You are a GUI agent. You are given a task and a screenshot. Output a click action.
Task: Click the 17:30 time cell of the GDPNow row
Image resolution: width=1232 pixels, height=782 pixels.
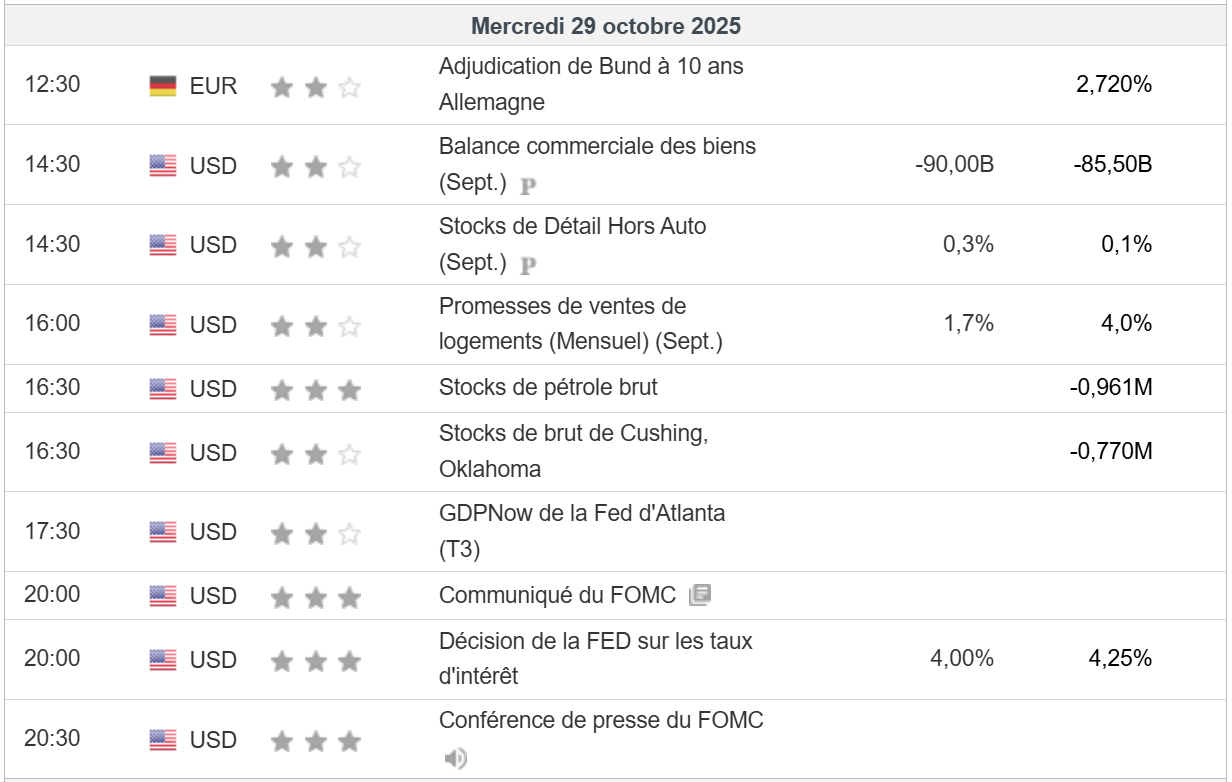52,531
